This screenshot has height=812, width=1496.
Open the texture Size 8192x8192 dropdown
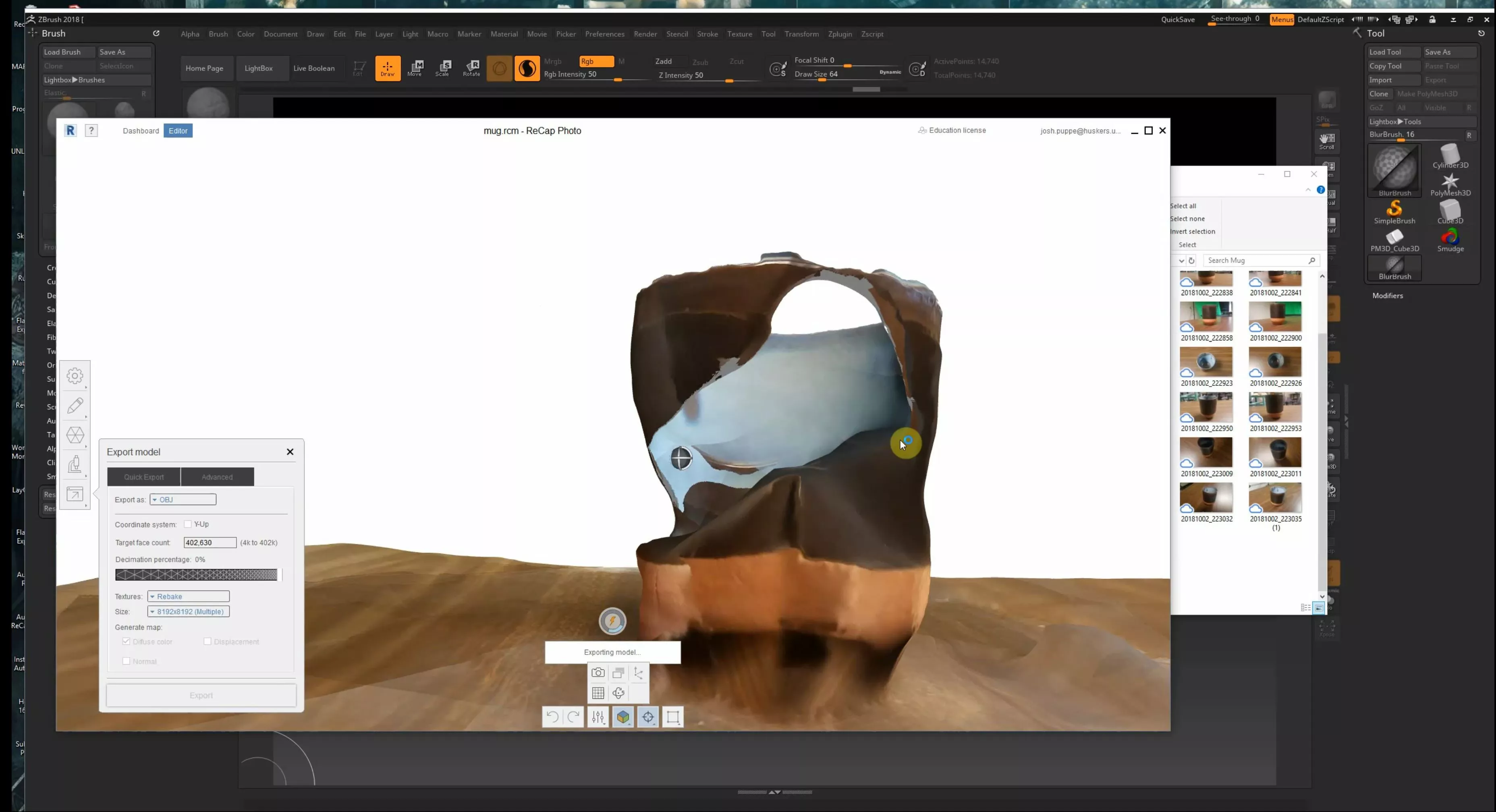tap(188, 612)
